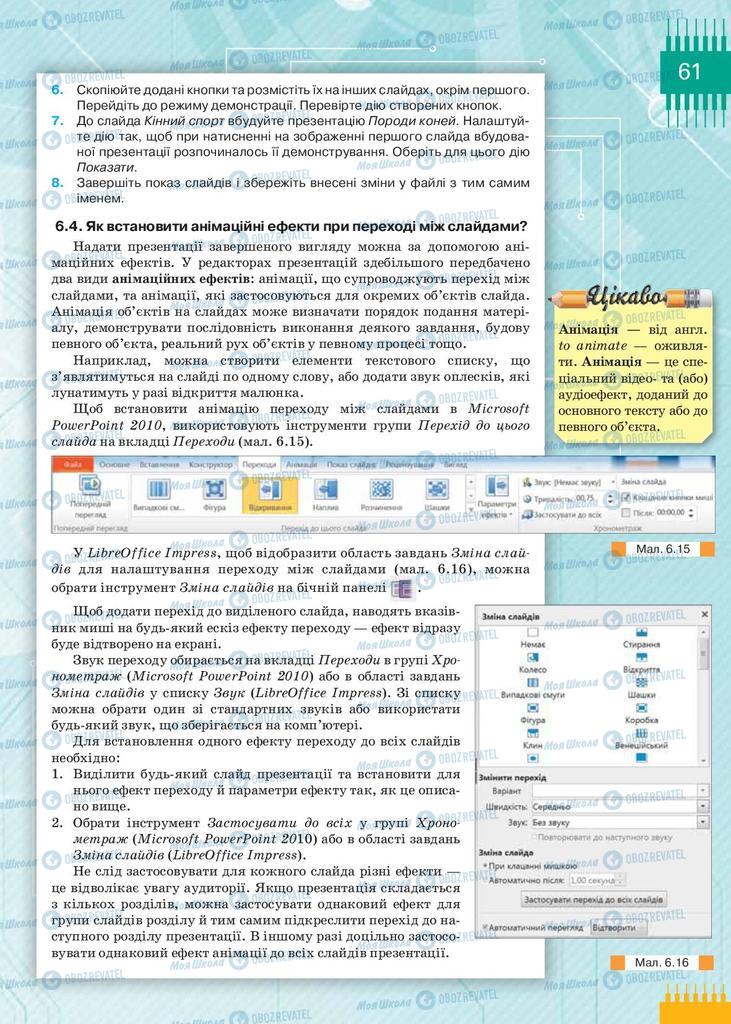This screenshot has width=731, height=1024.
Task: Switch to the Основне tab
Action: point(114,464)
